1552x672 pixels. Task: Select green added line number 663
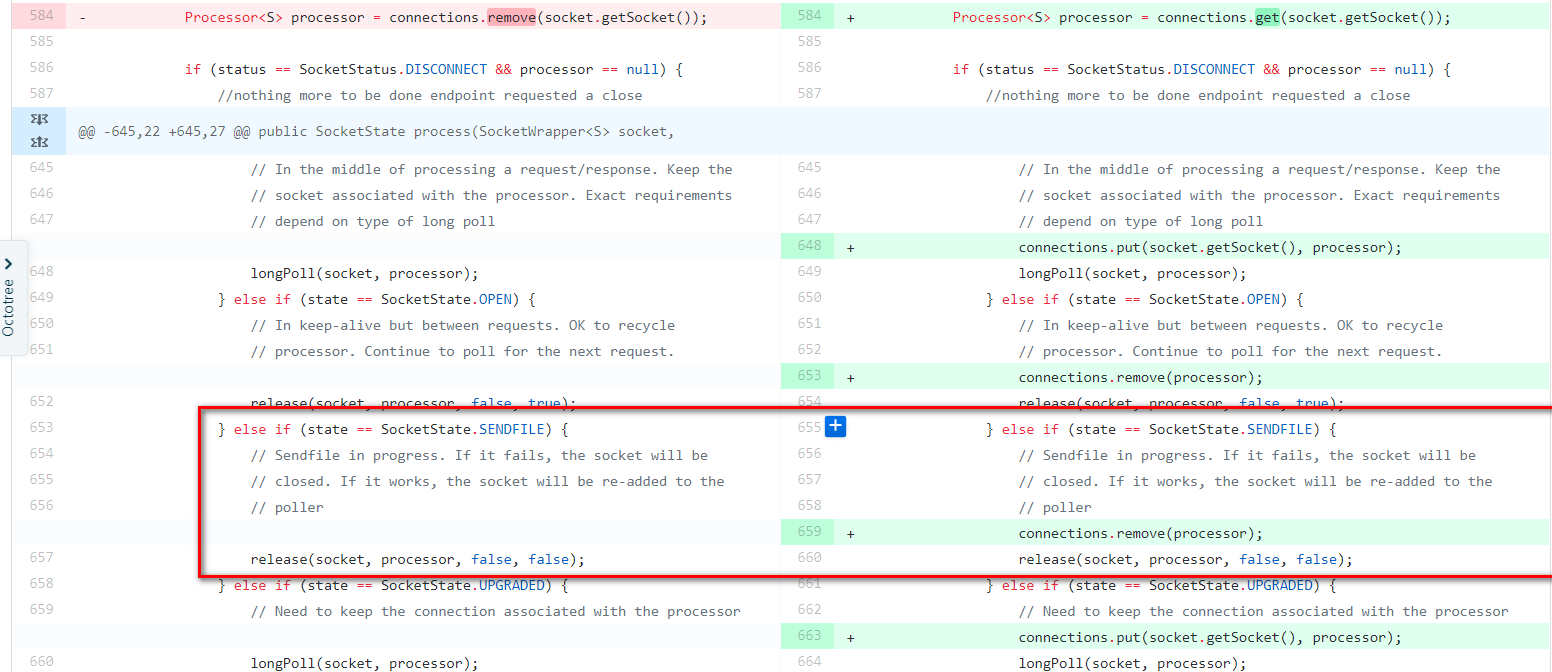point(809,637)
